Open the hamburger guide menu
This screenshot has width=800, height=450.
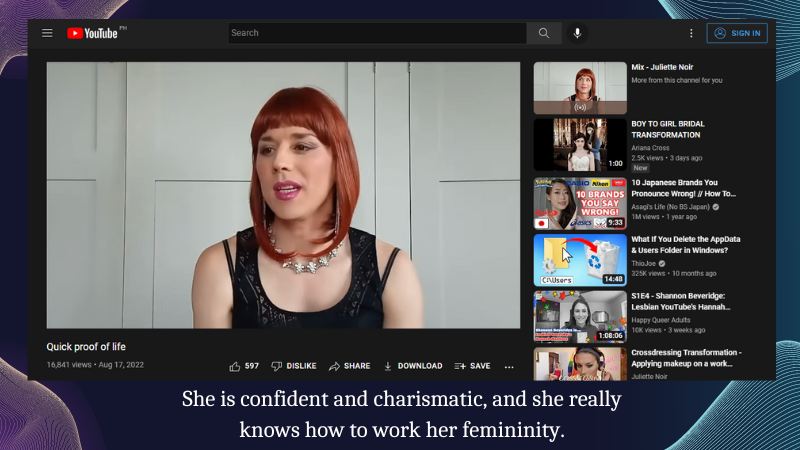47,33
